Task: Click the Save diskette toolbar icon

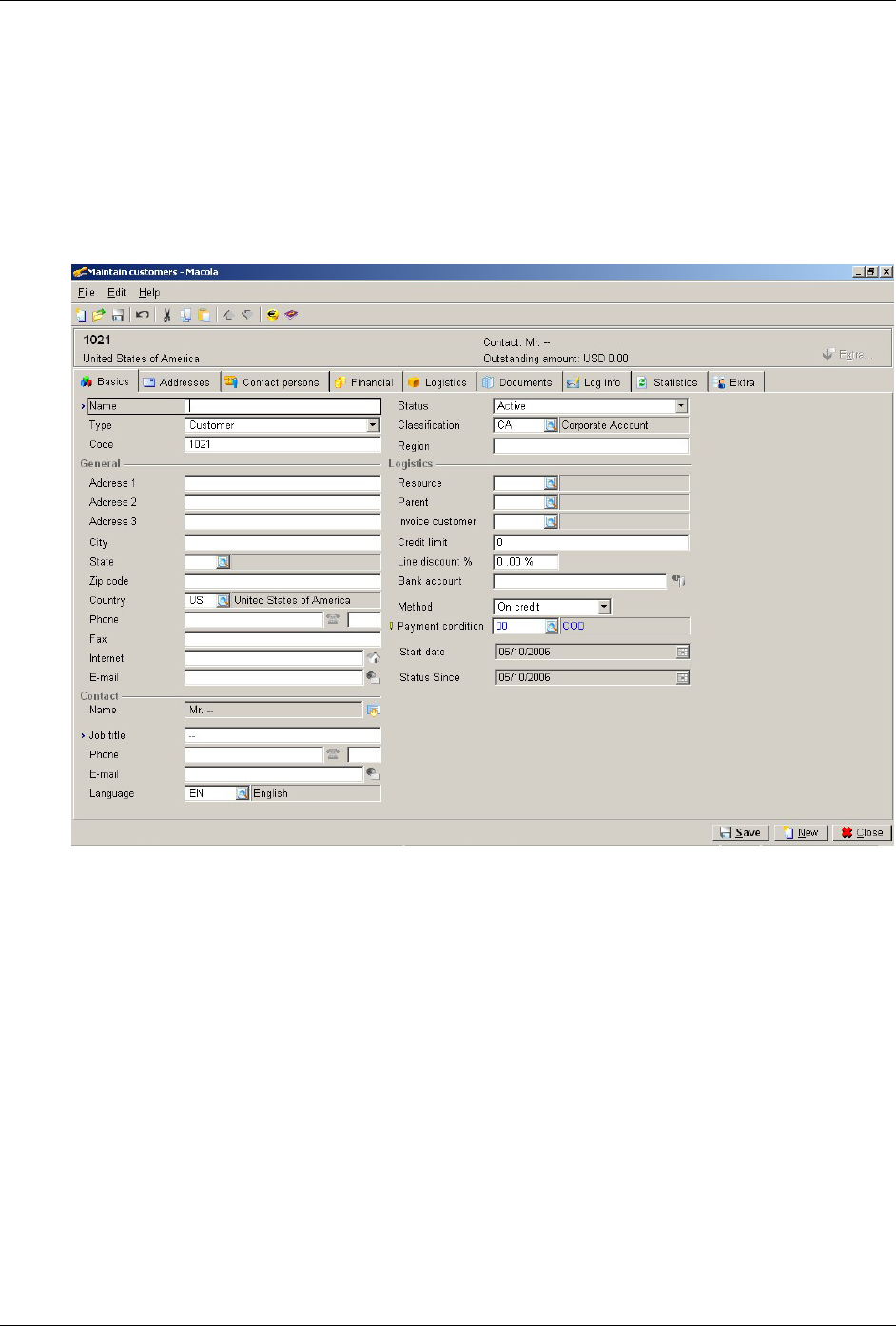Action: click(x=118, y=315)
